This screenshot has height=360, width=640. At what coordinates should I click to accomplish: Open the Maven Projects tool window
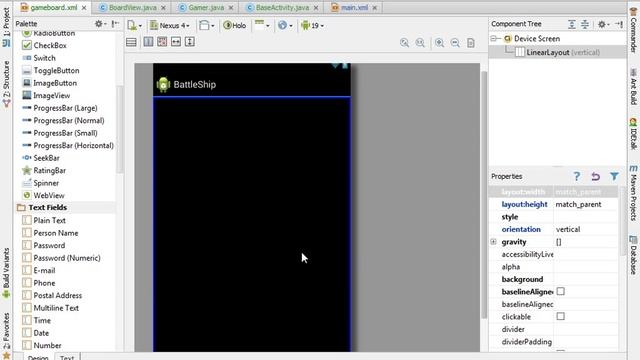(x=633, y=193)
